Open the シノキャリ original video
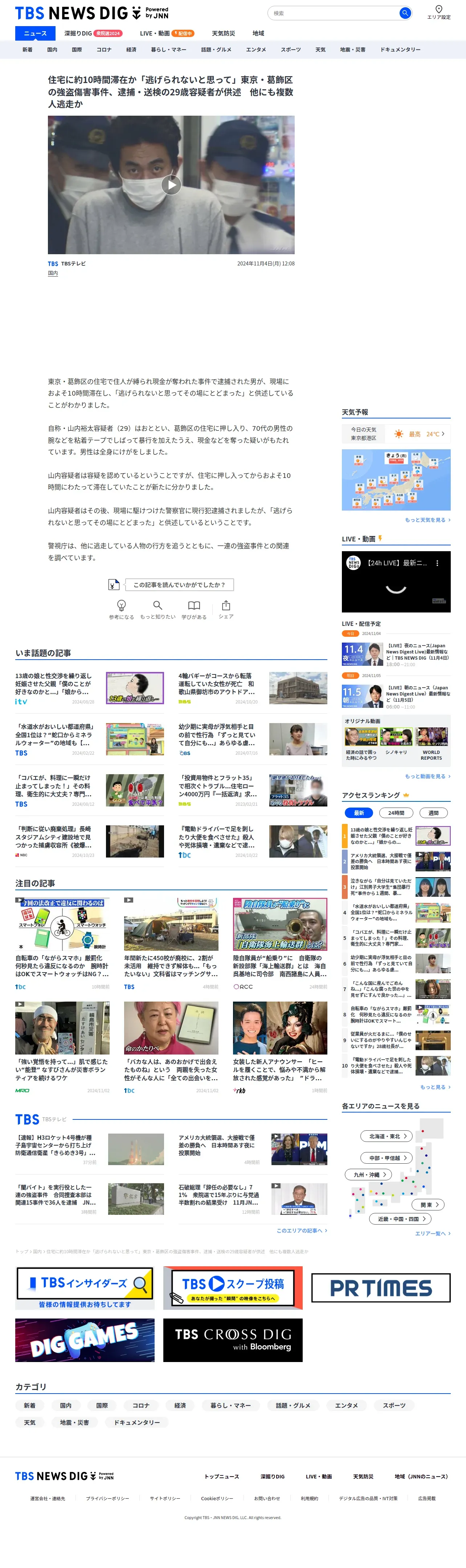The width and height of the screenshot is (466, 1568). (x=396, y=741)
